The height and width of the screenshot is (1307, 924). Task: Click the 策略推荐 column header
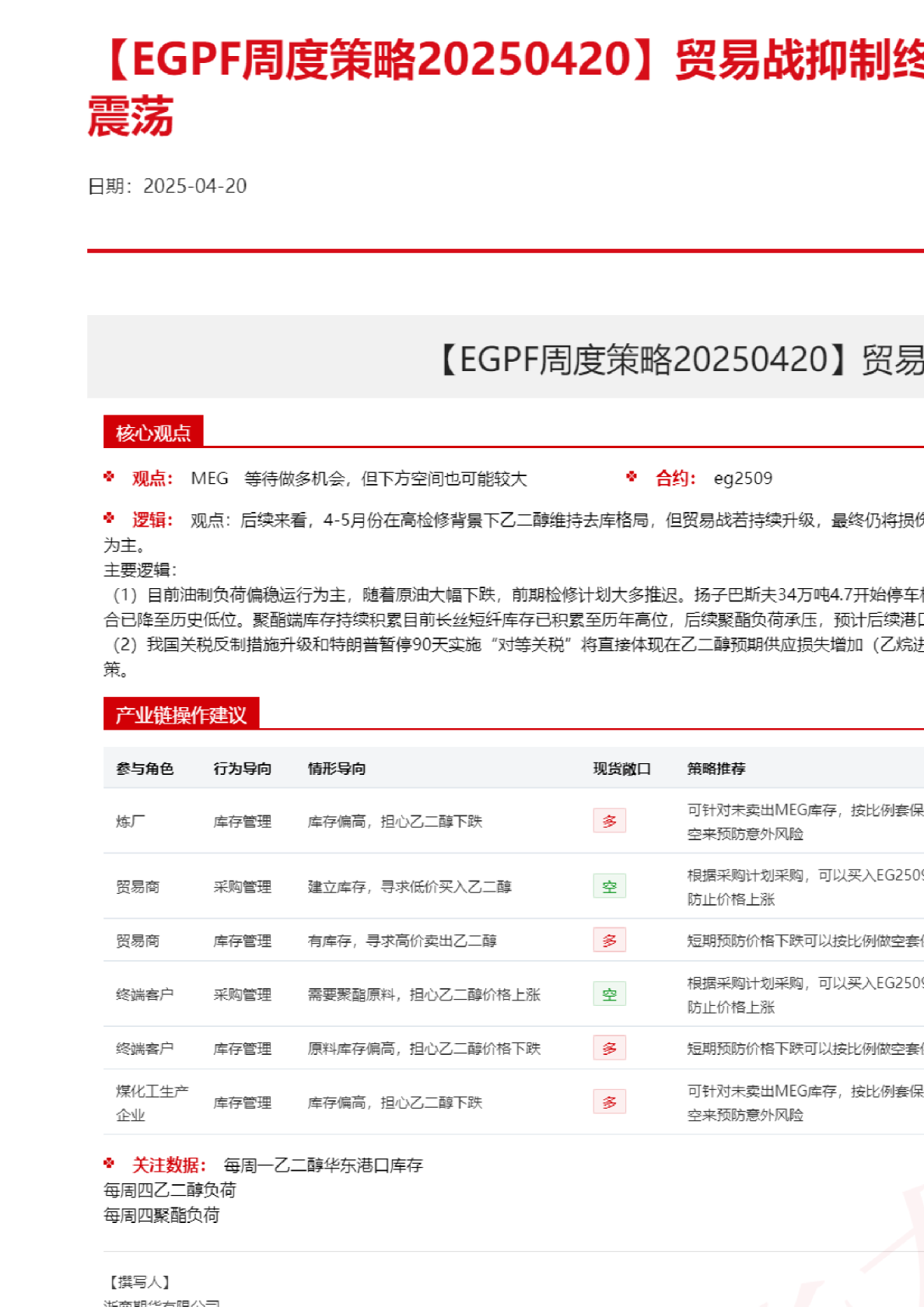(x=716, y=769)
